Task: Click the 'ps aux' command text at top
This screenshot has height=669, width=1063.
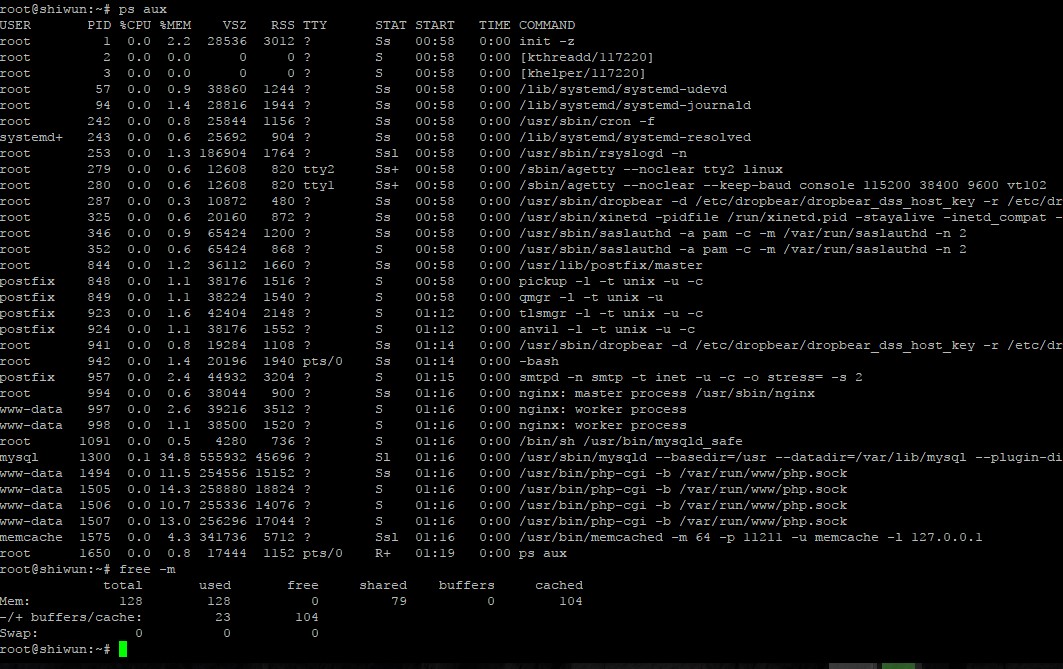Action: pyautogui.click(x=143, y=9)
